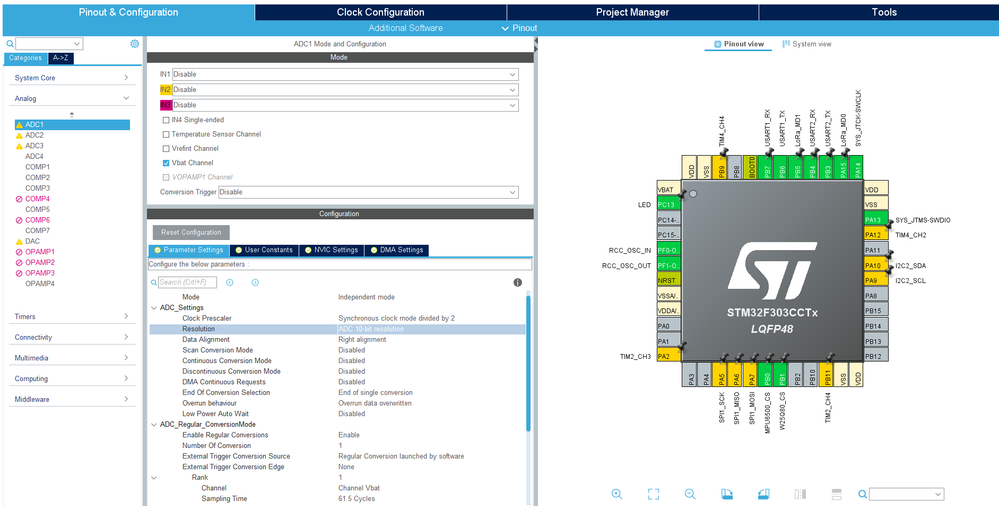
Task: Switch to the NVIC Settings tab
Action: point(331,250)
